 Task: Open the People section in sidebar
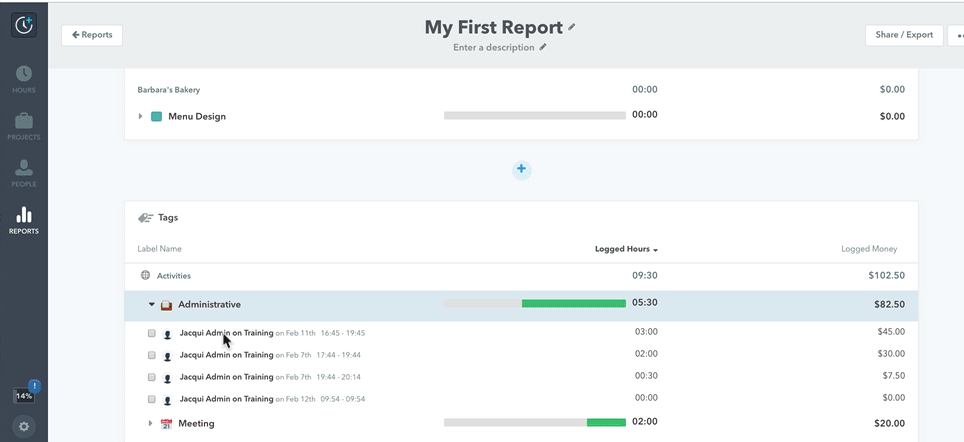[x=24, y=173]
